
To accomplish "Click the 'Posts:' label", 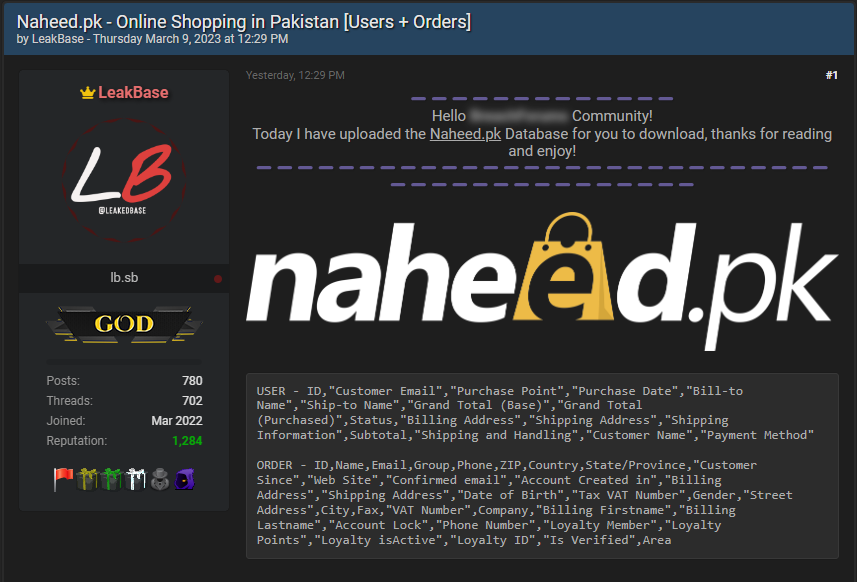I will [x=63, y=381].
